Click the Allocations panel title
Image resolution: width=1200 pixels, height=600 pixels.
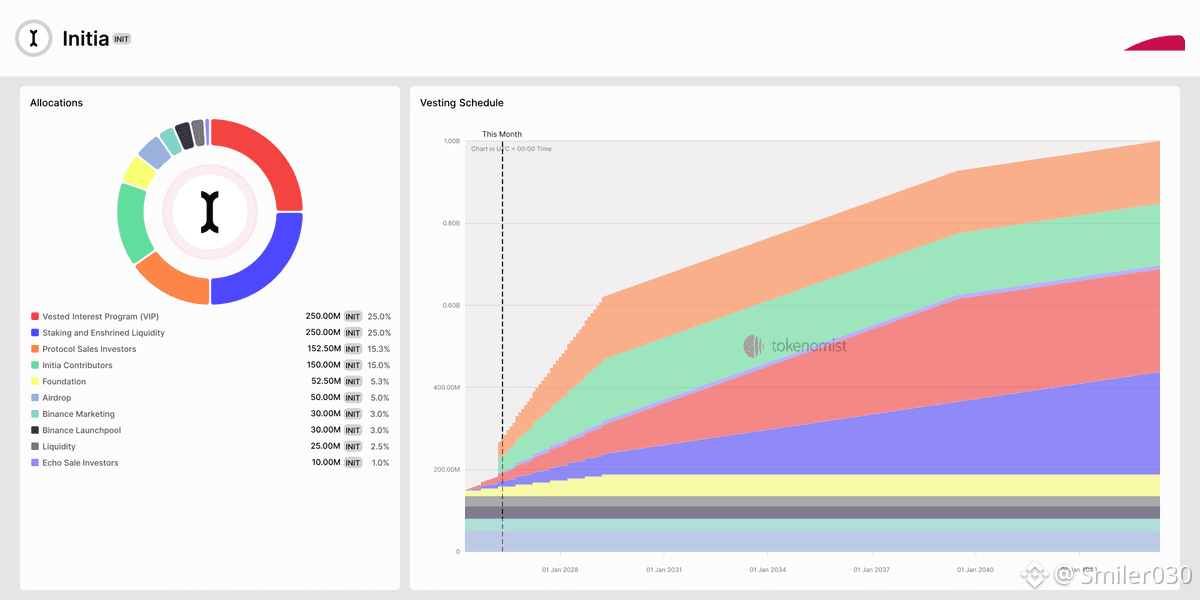(x=57, y=103)
